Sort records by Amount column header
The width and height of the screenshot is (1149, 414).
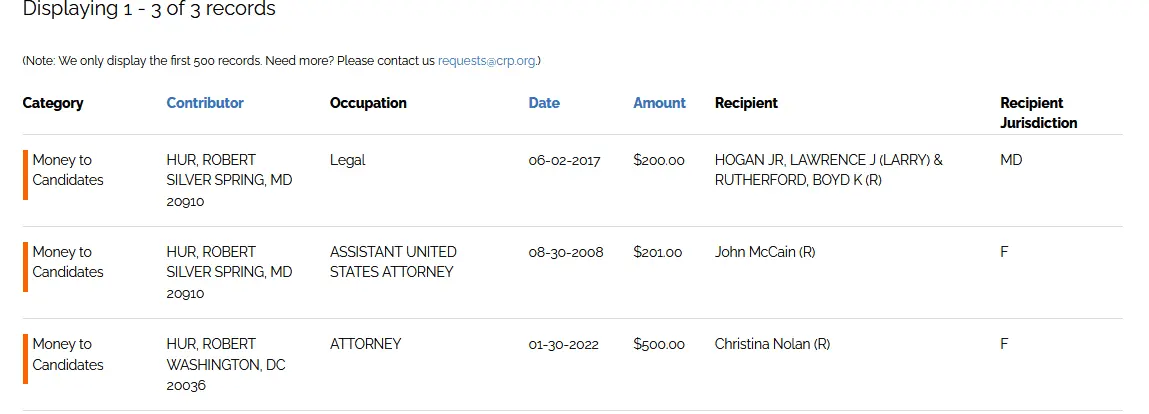click(x=659, y=103)
